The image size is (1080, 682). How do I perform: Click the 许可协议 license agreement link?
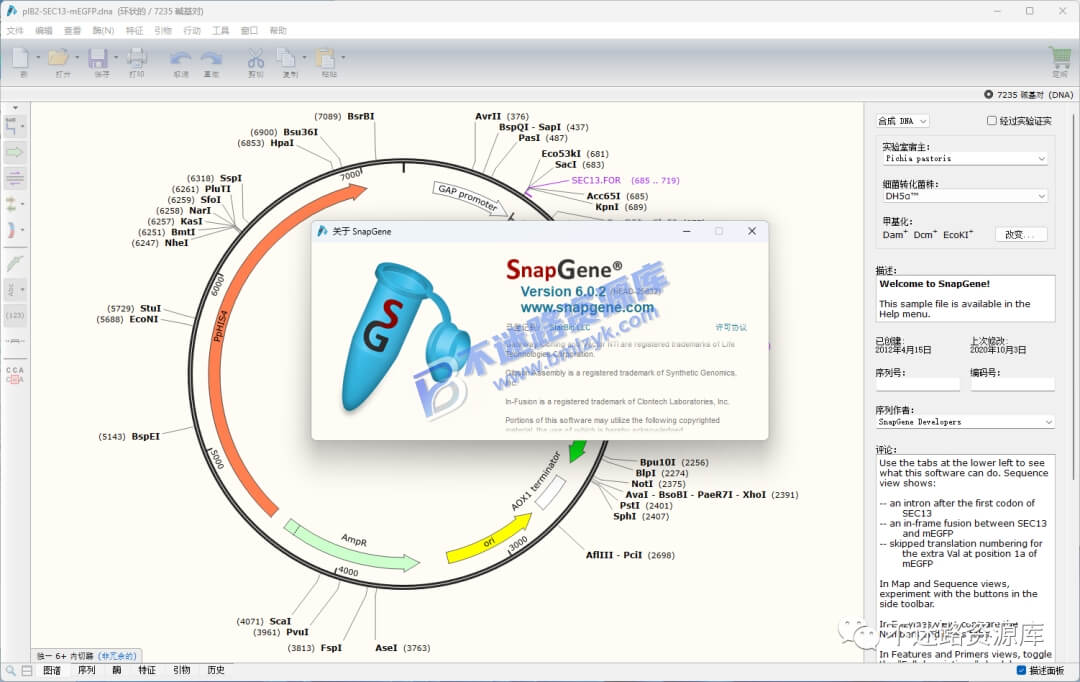731,328
